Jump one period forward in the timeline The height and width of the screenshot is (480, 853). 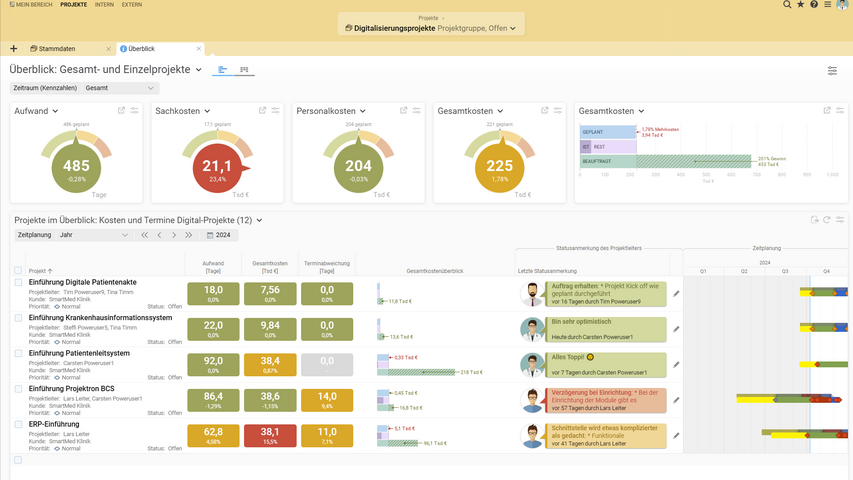(x=174, y=235)
